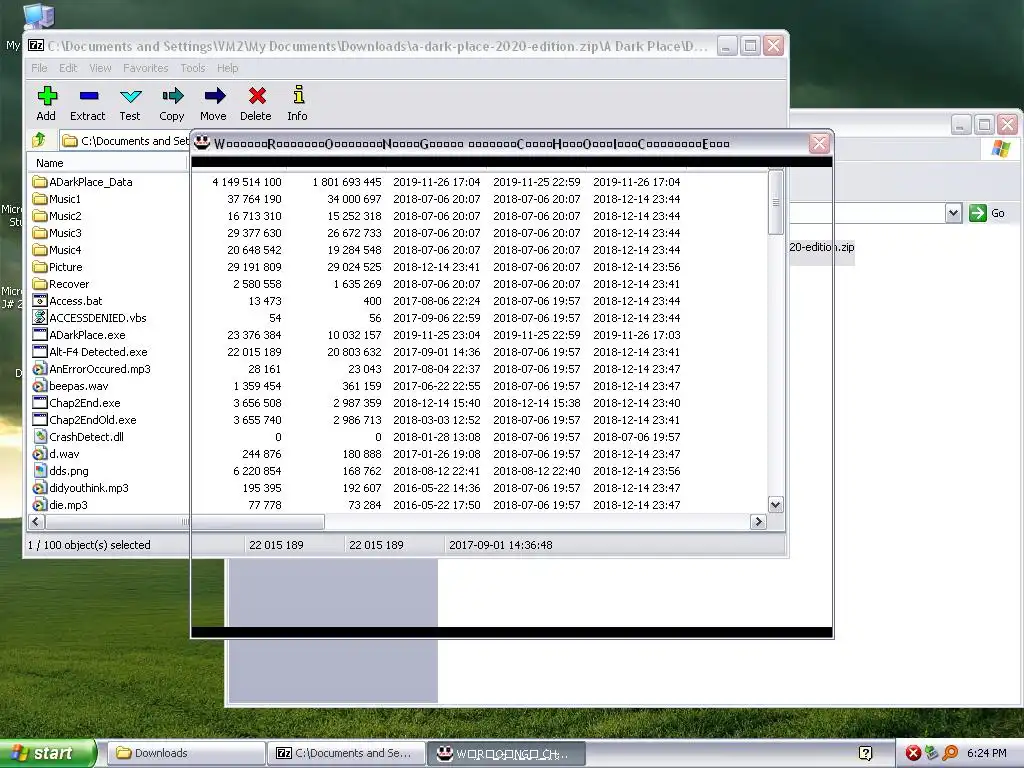Screen dimensions: 1024x768
Task: Close the skull-titled popup window
Action: tap(819, 144)
